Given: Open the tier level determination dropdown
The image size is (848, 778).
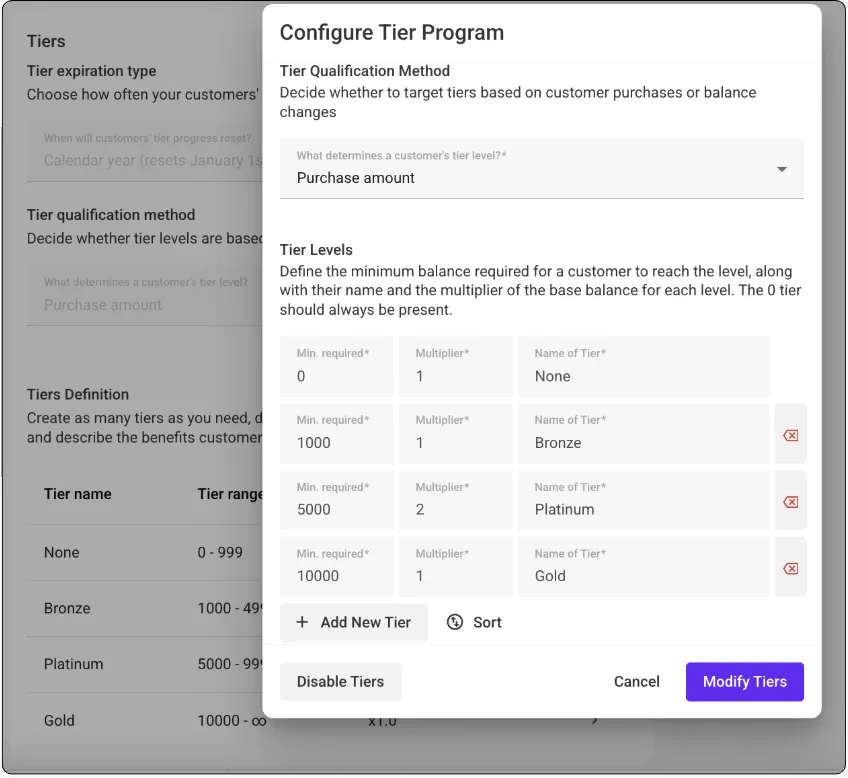Looking at the screenshot, I should (x=540, y=169).
